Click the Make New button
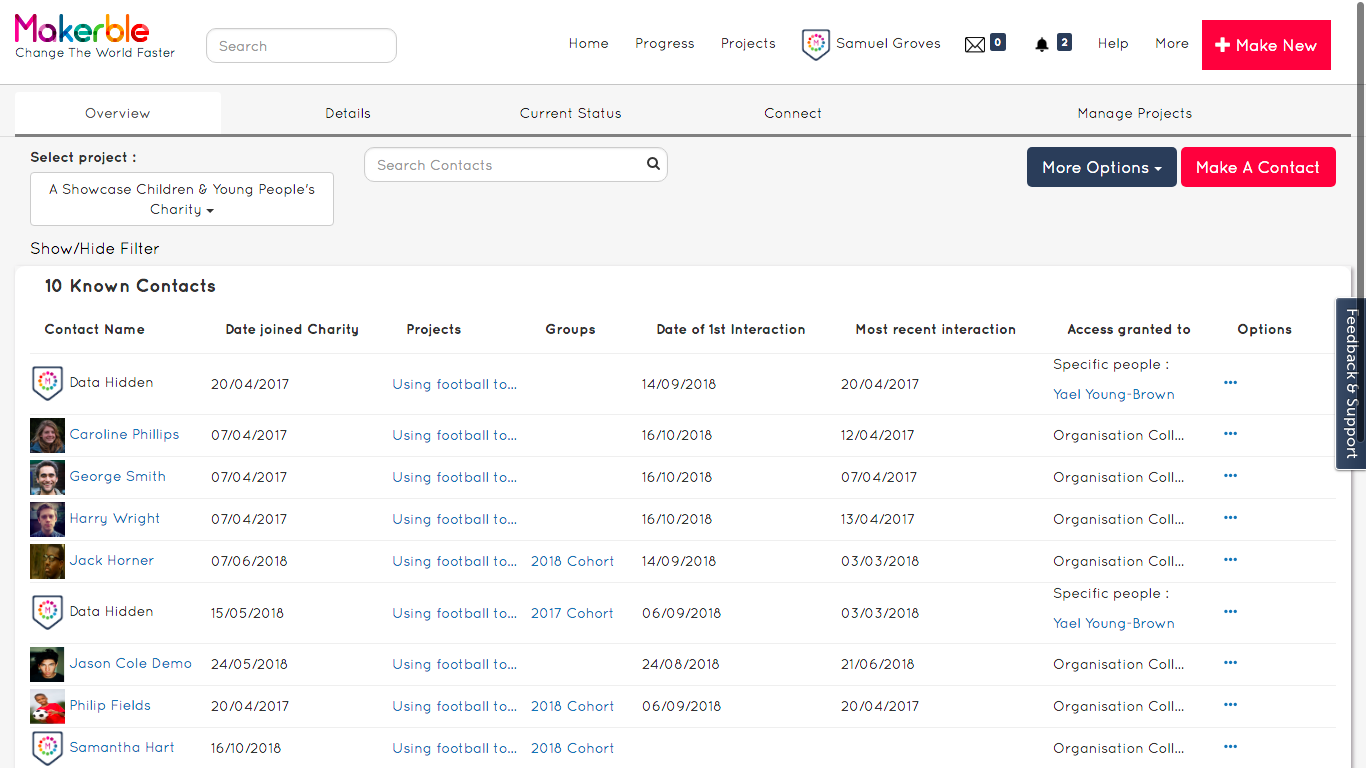1366x768 pixels. (x=1266, y=45)
